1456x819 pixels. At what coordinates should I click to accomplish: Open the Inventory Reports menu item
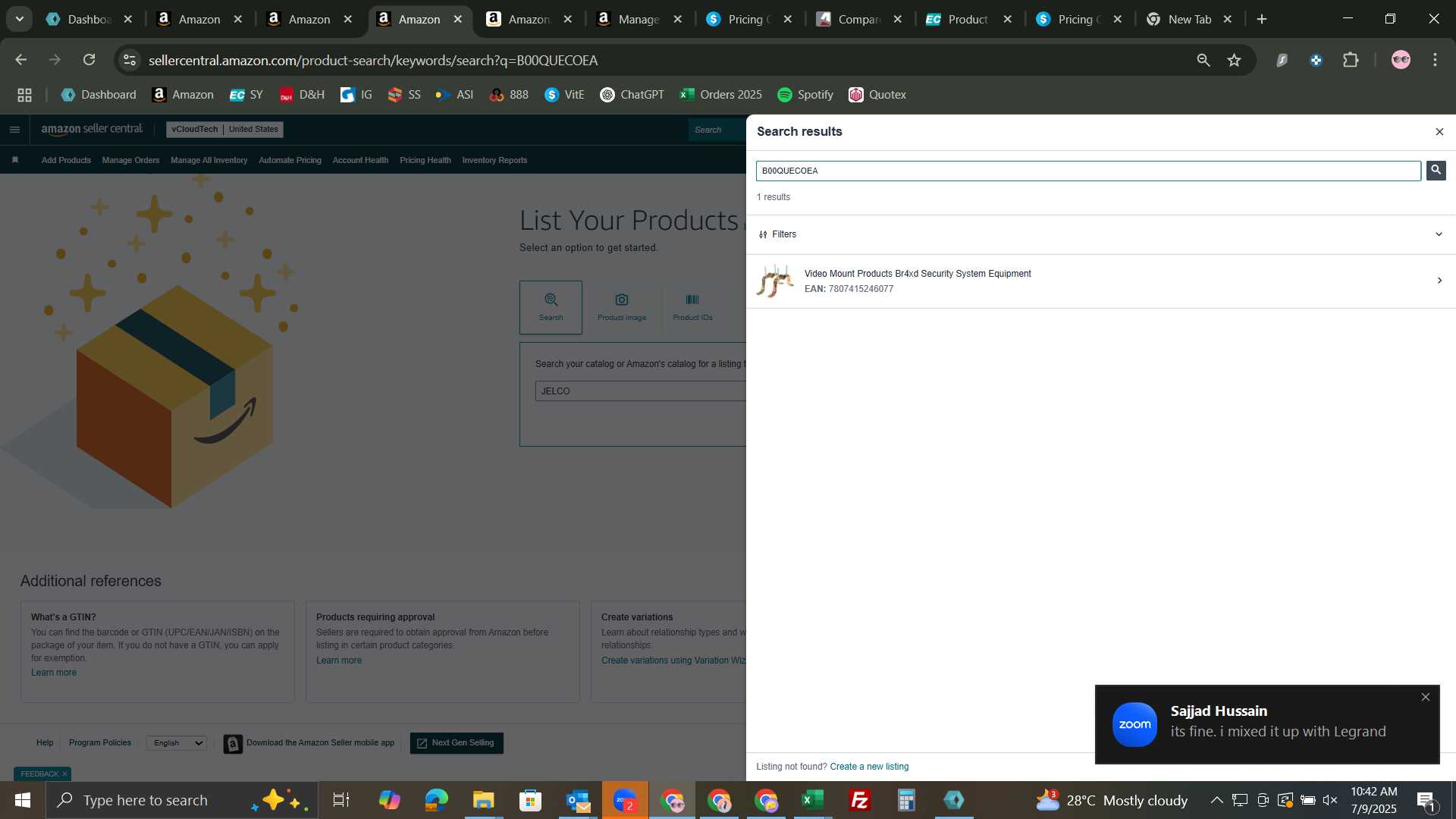(x=494, y=160)
